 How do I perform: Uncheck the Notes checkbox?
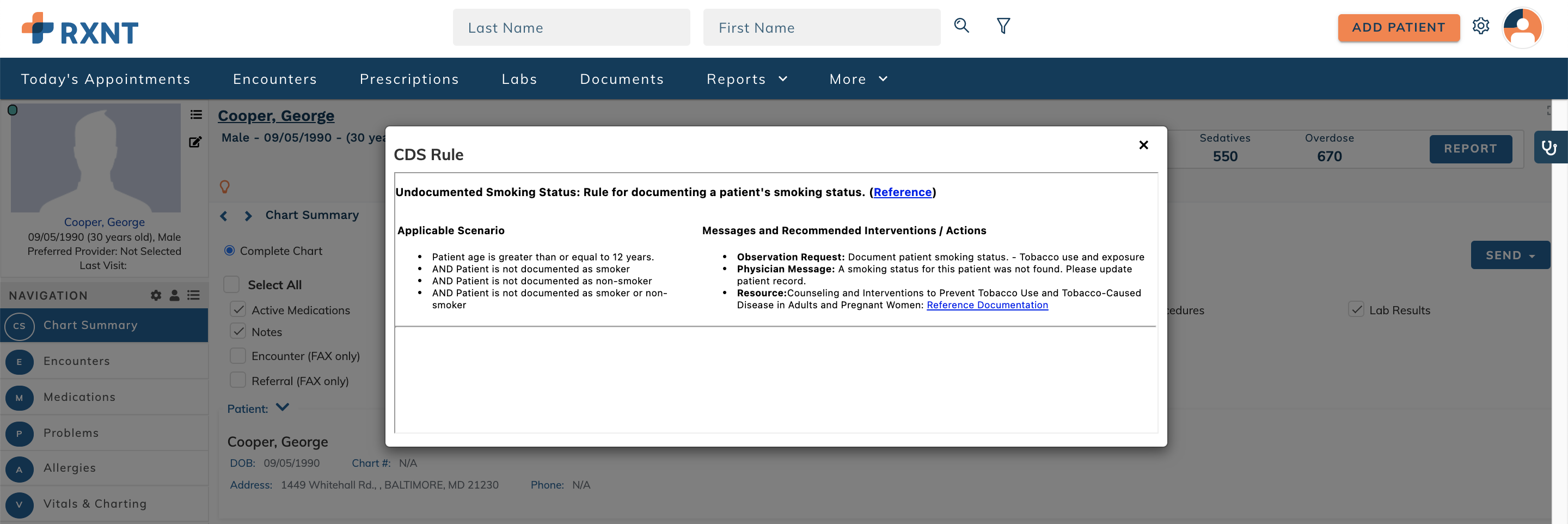tap(238, 332)
